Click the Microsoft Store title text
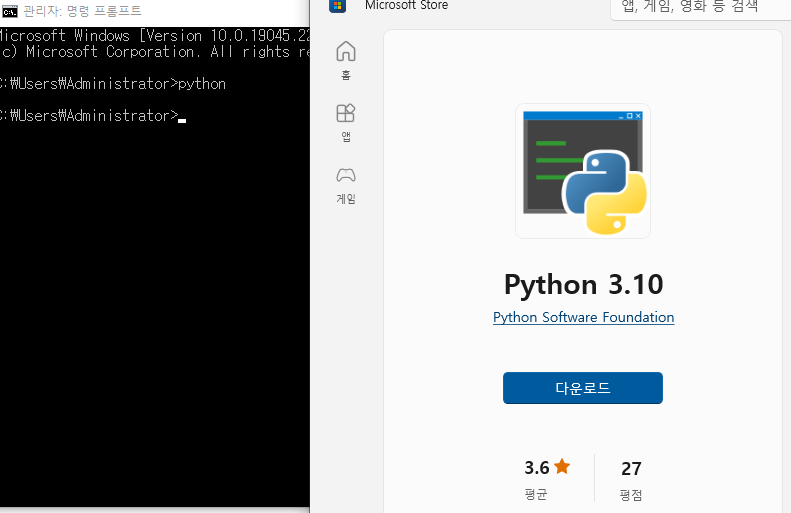 pos(407,6)
